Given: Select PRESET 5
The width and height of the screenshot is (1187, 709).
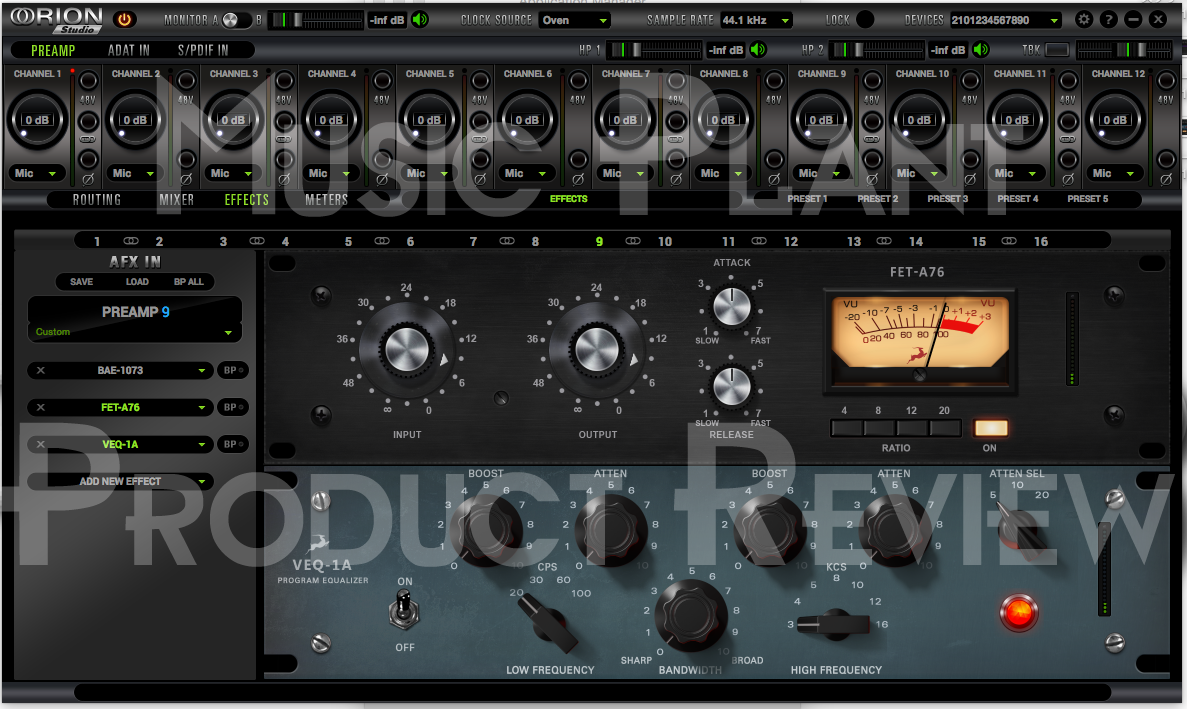Looking at the screenshot, I should [x=1088, y=199].
